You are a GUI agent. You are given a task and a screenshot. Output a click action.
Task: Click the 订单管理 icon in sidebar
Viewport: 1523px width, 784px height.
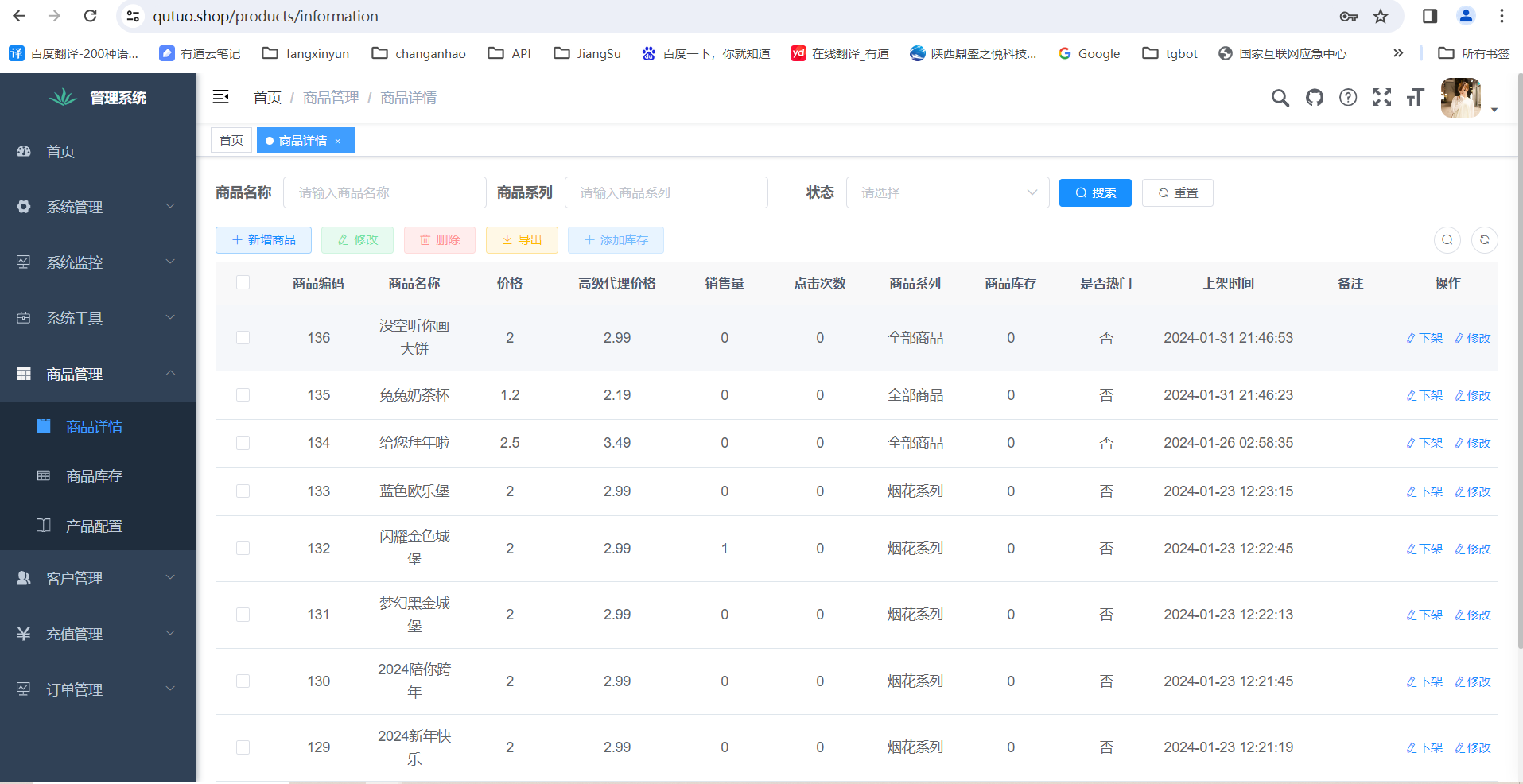[x=24, y=689]
